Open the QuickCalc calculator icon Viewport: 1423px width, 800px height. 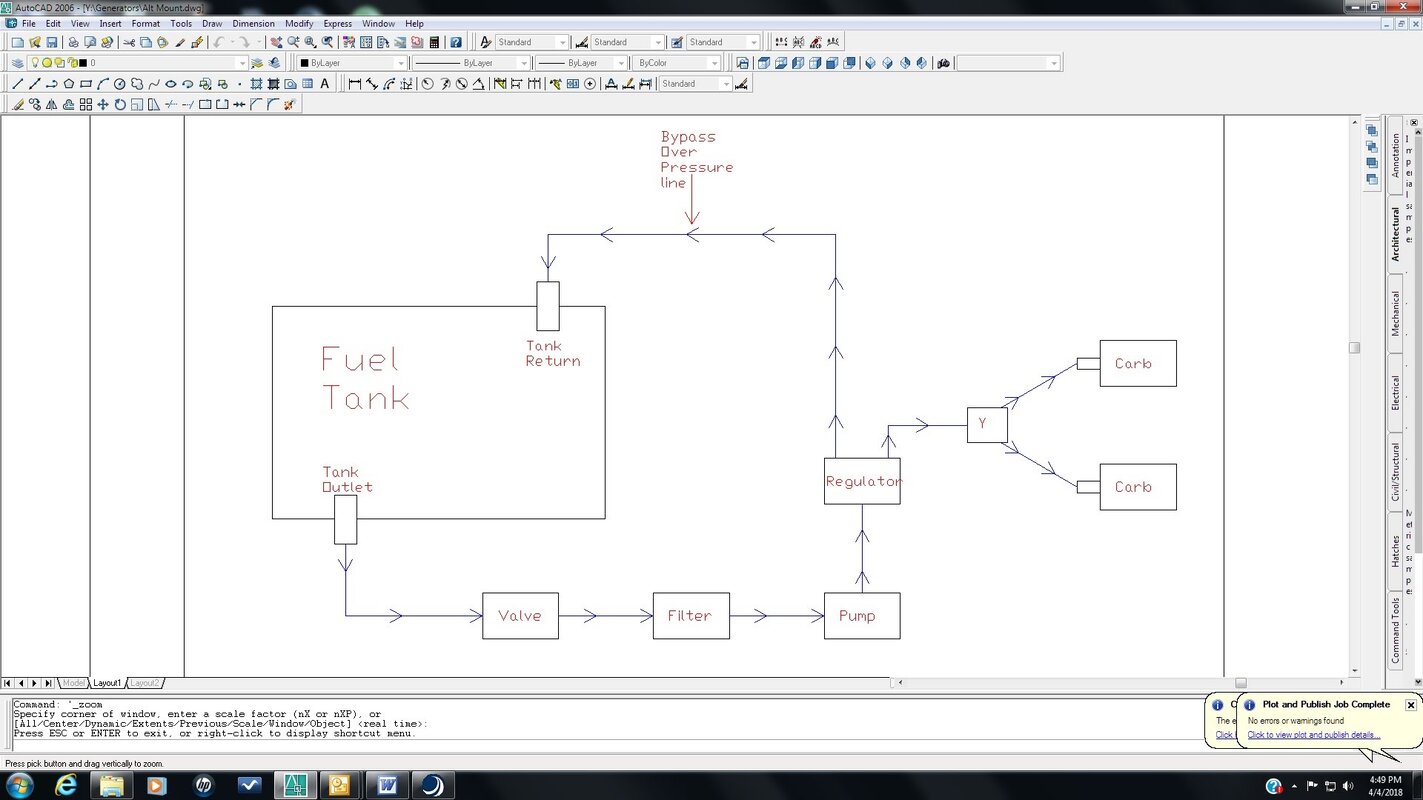point(434,42)
